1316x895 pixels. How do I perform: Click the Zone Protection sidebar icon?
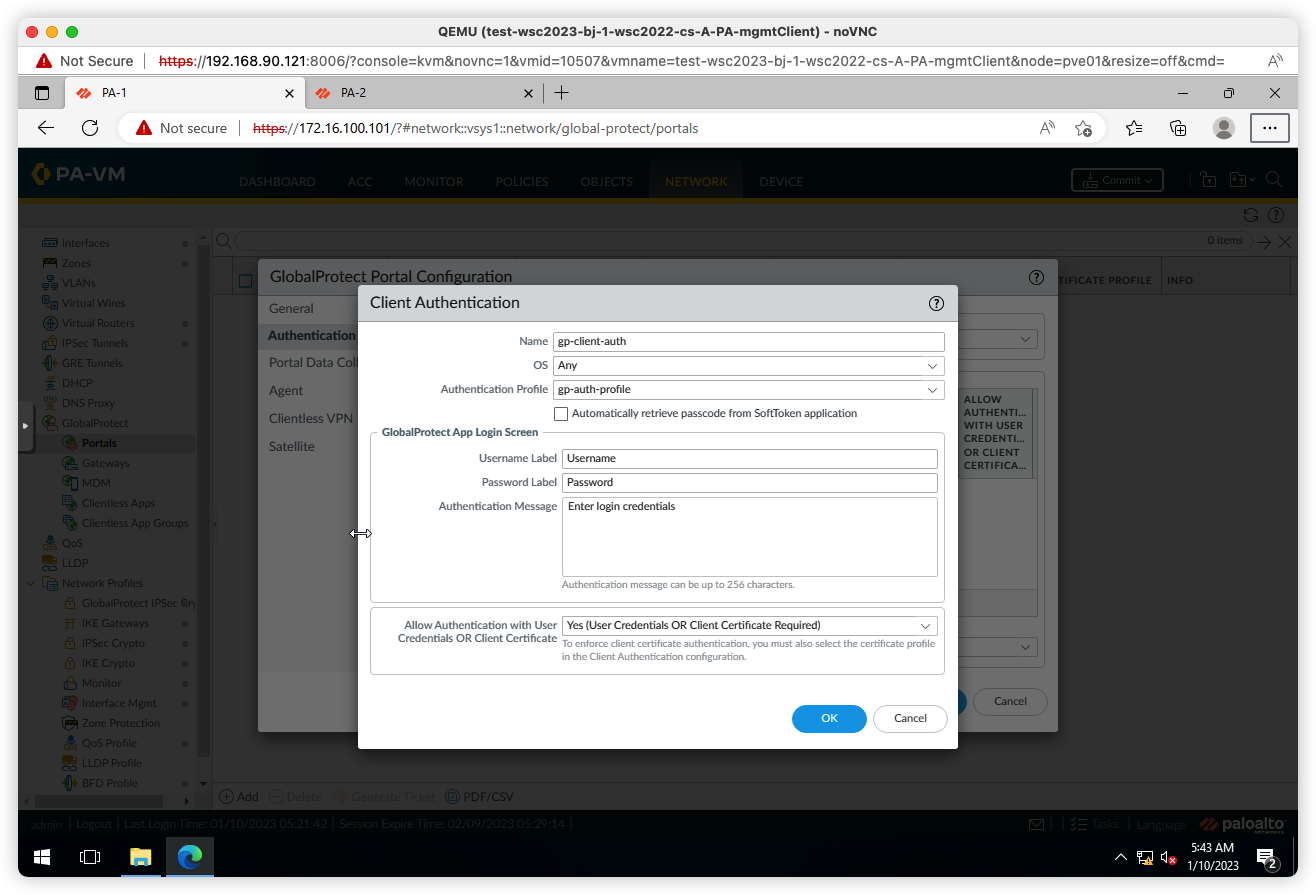click(x=70, y=723)
